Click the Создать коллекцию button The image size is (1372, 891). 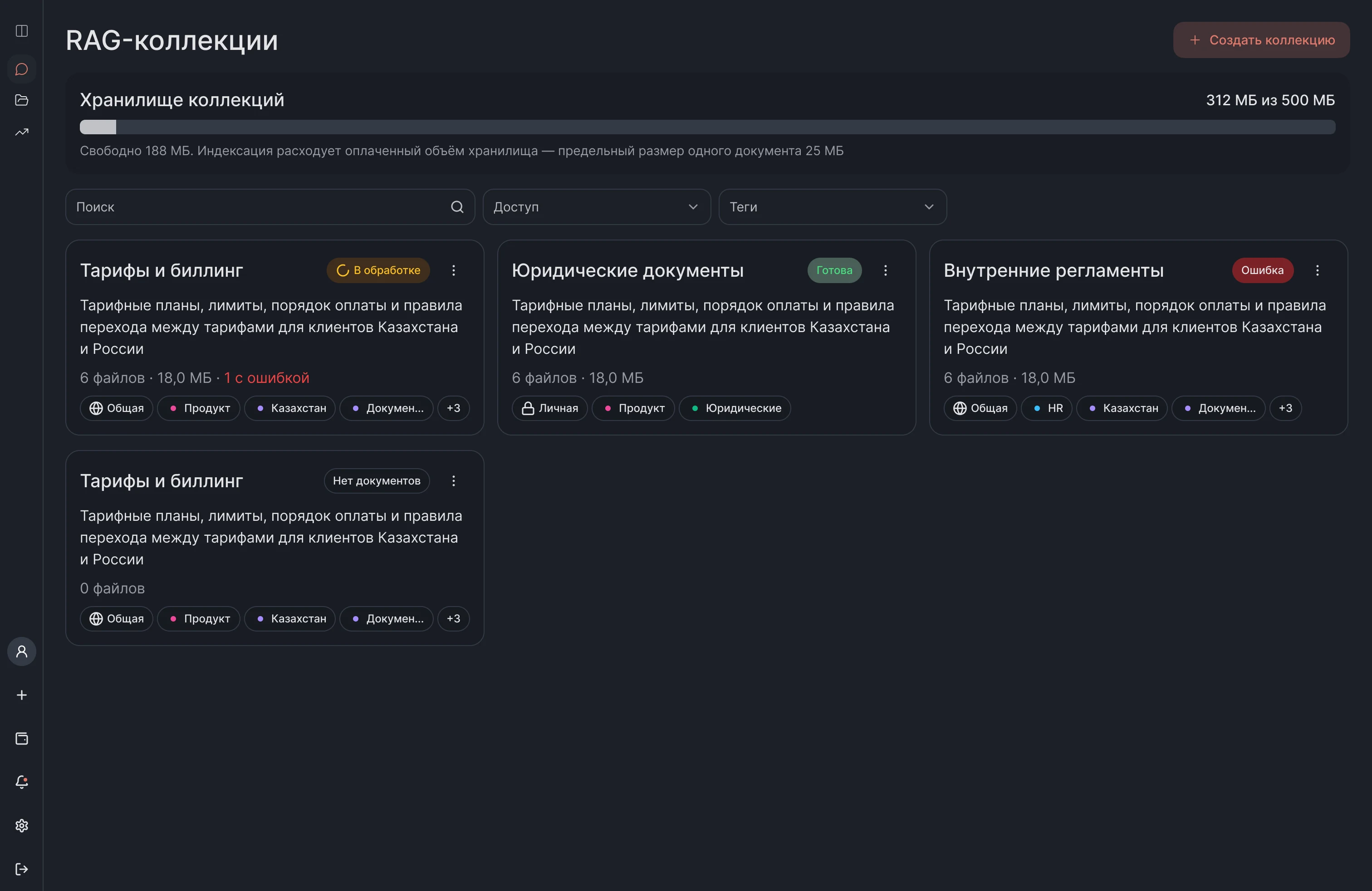point(1261,40)
